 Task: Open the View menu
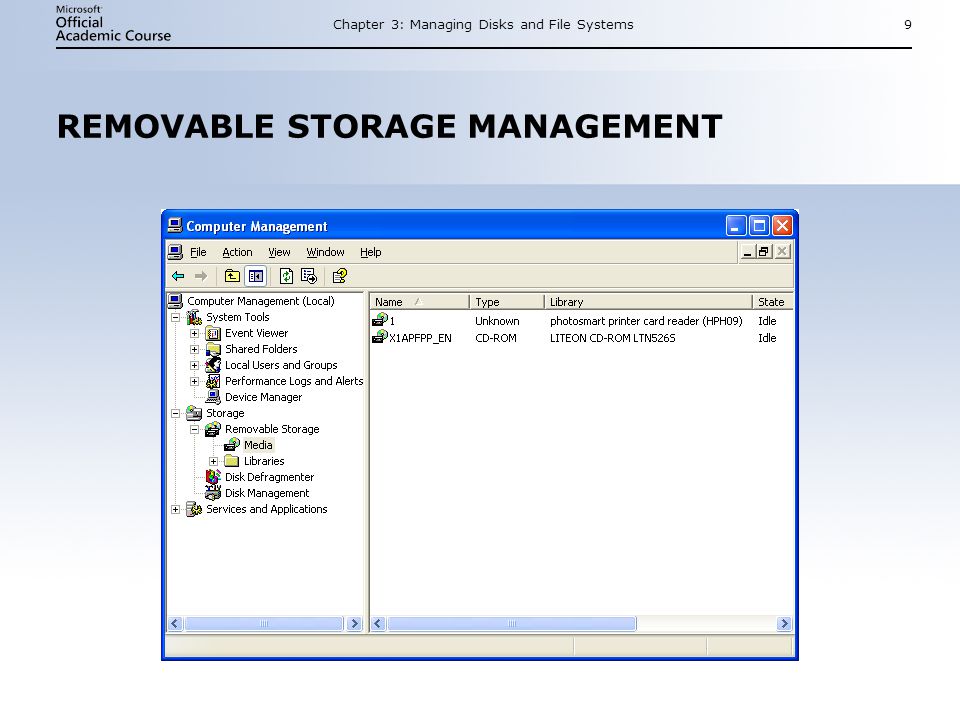[x=279, y=252]
